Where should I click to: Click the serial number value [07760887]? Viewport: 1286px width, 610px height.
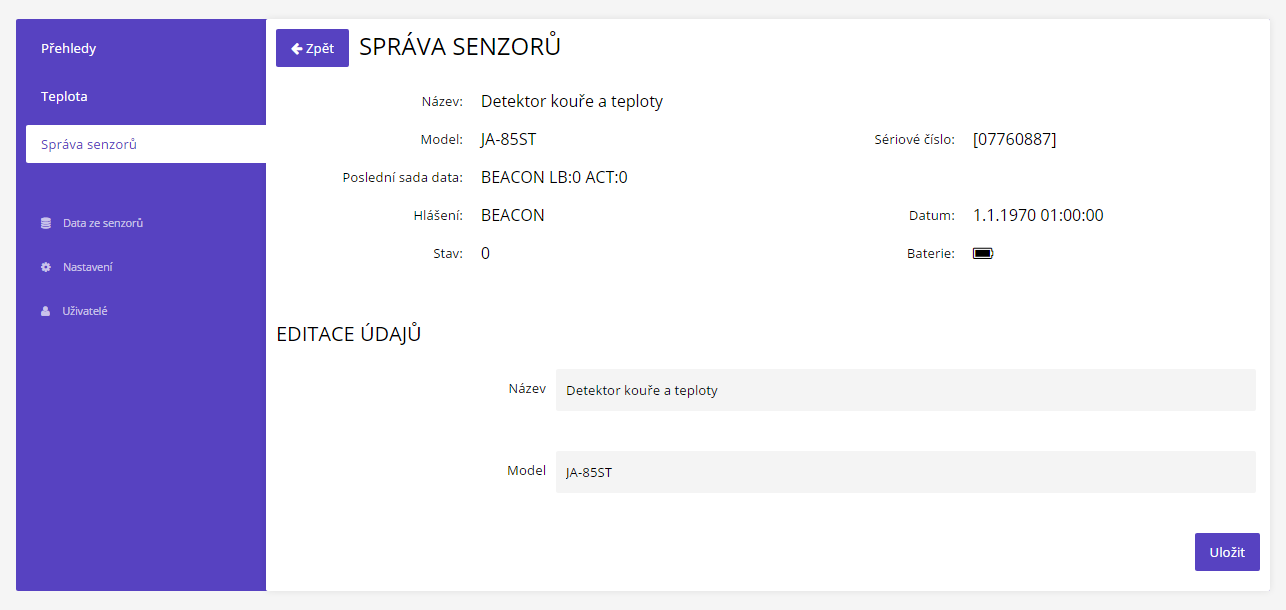pos(1014,139)
